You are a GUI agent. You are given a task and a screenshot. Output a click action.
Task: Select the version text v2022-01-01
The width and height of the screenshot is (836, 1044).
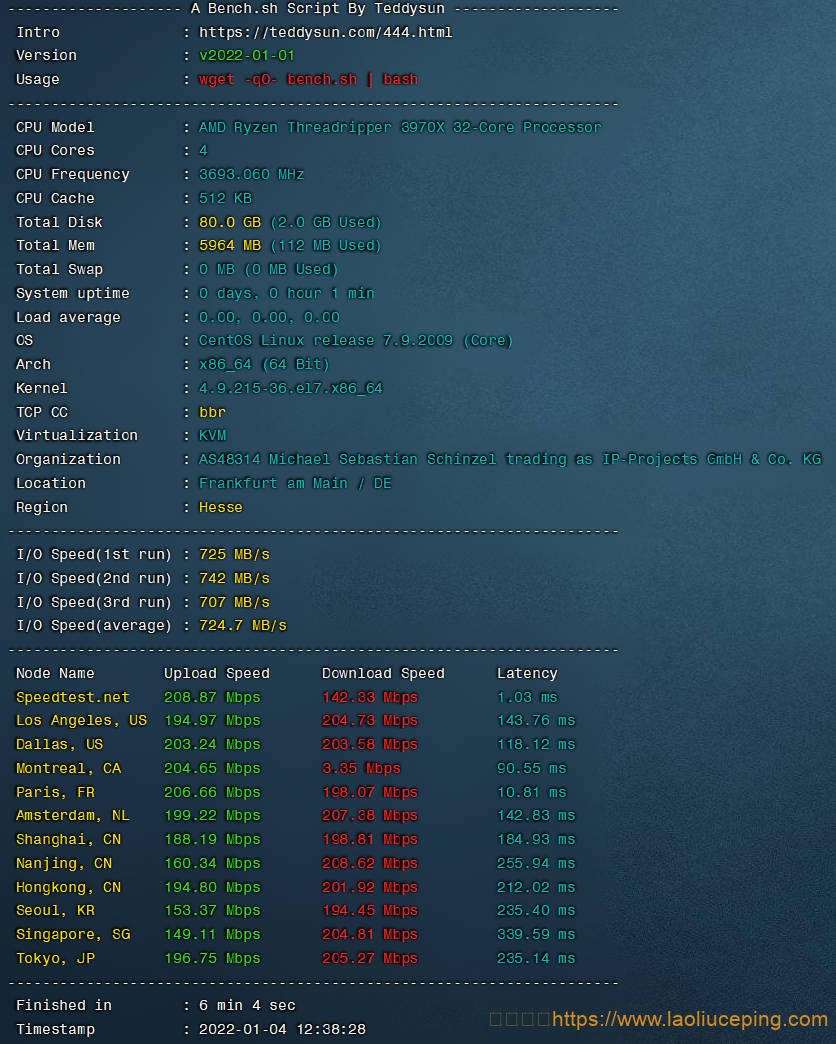tap(246, 55)
